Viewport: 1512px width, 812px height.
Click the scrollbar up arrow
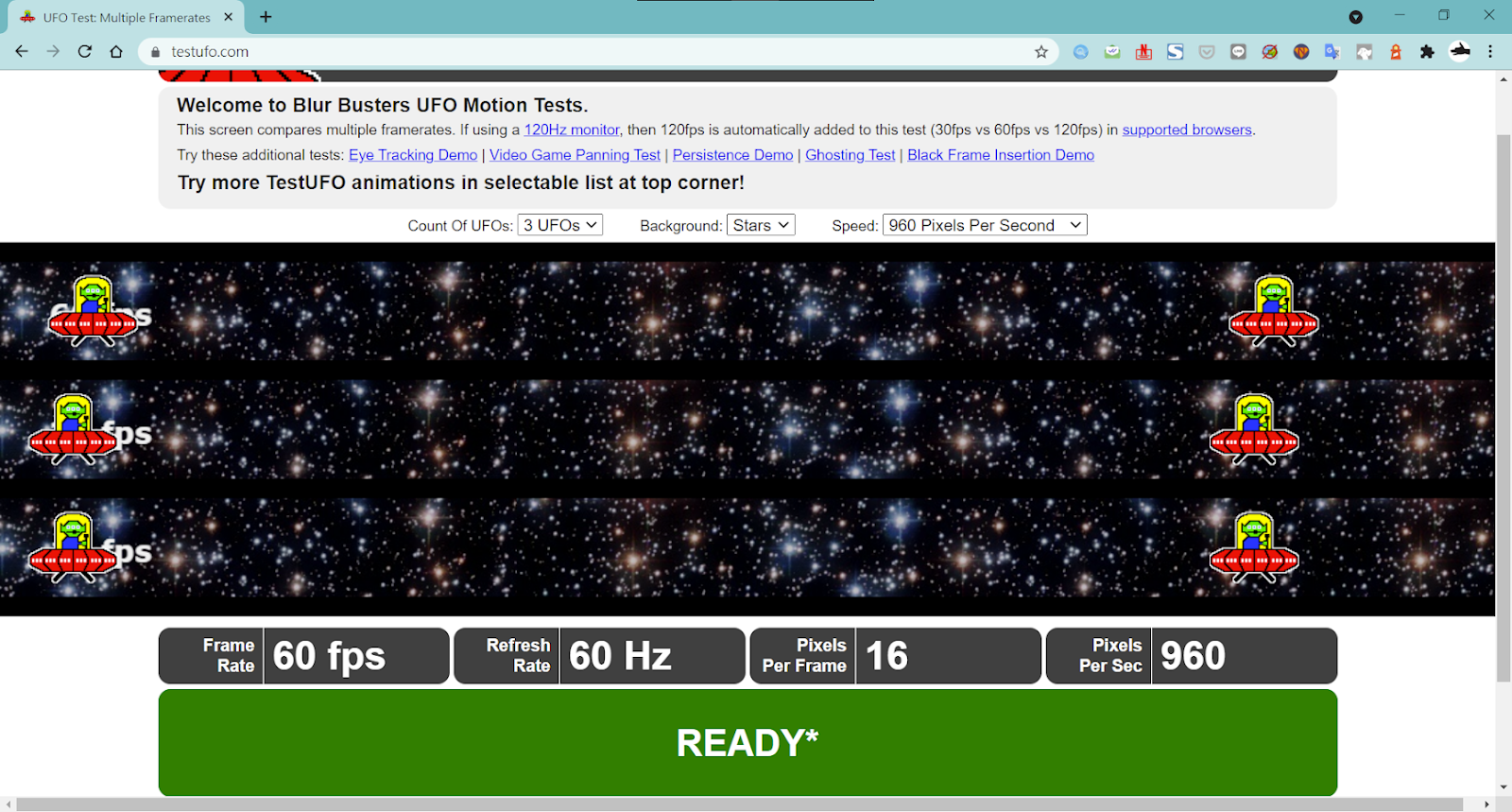click(1503, 78)
